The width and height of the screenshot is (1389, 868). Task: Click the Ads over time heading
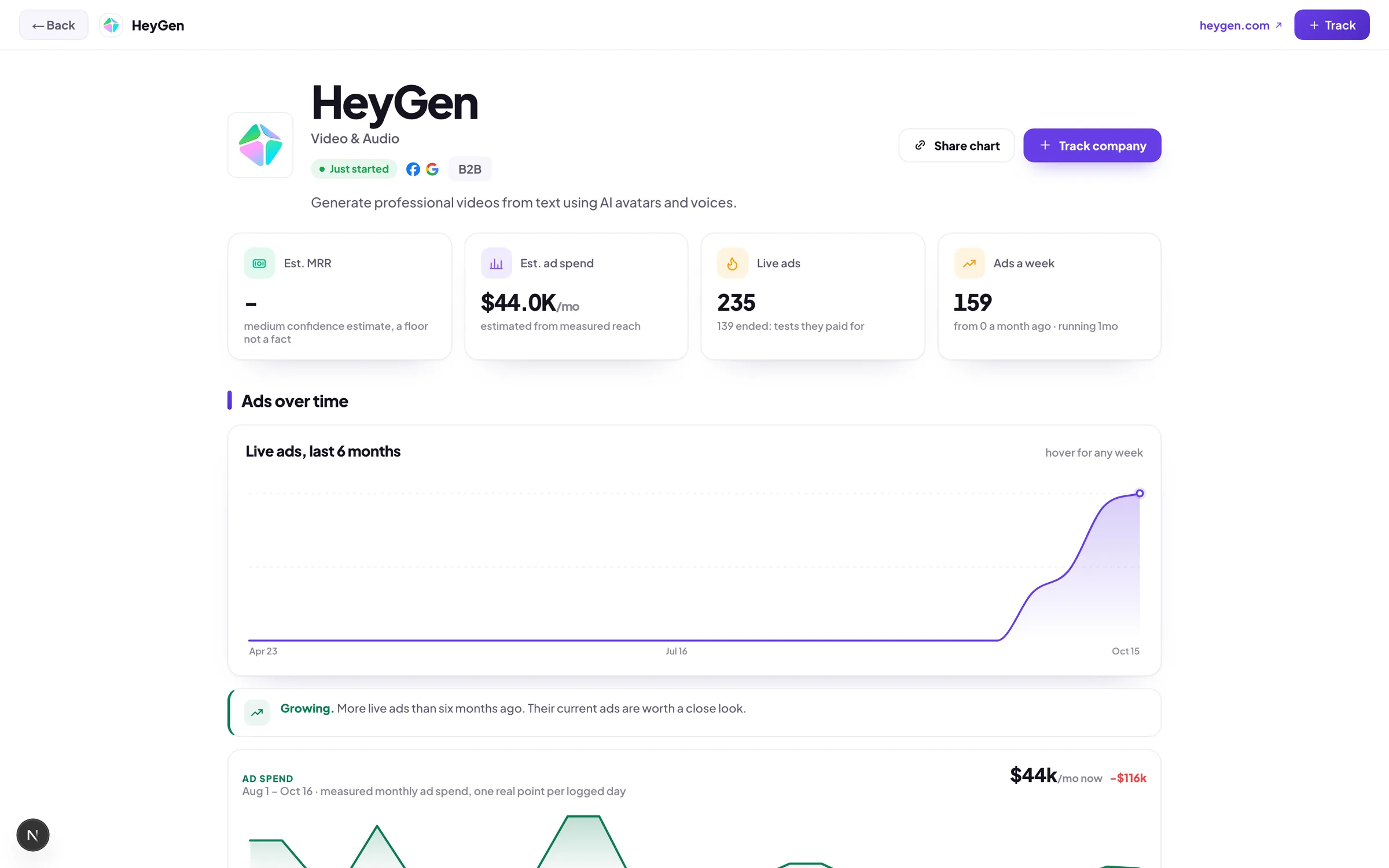pos(295,401)
